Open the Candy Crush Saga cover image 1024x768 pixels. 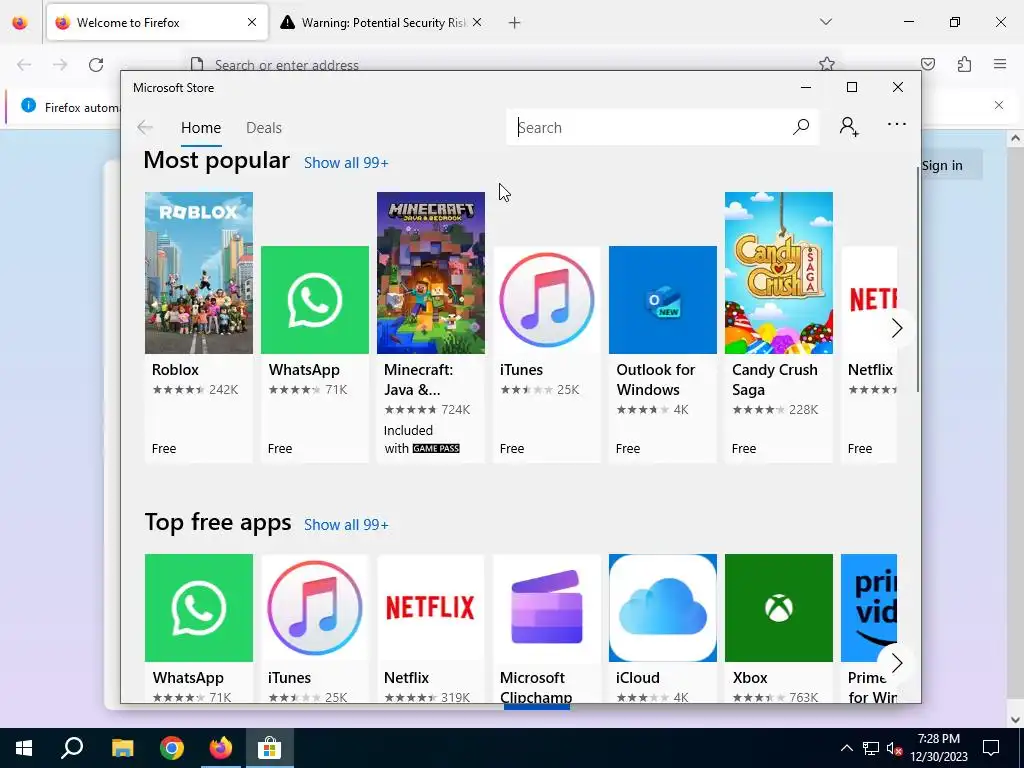(778, 273)
